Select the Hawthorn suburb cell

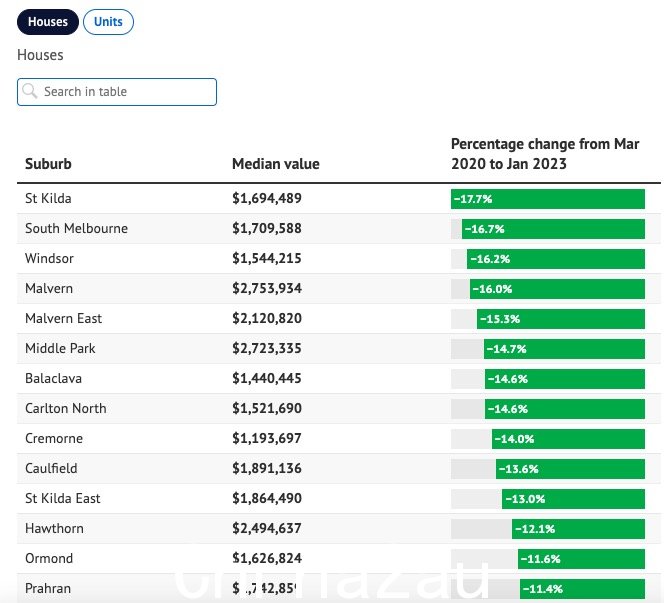(54, 528)
